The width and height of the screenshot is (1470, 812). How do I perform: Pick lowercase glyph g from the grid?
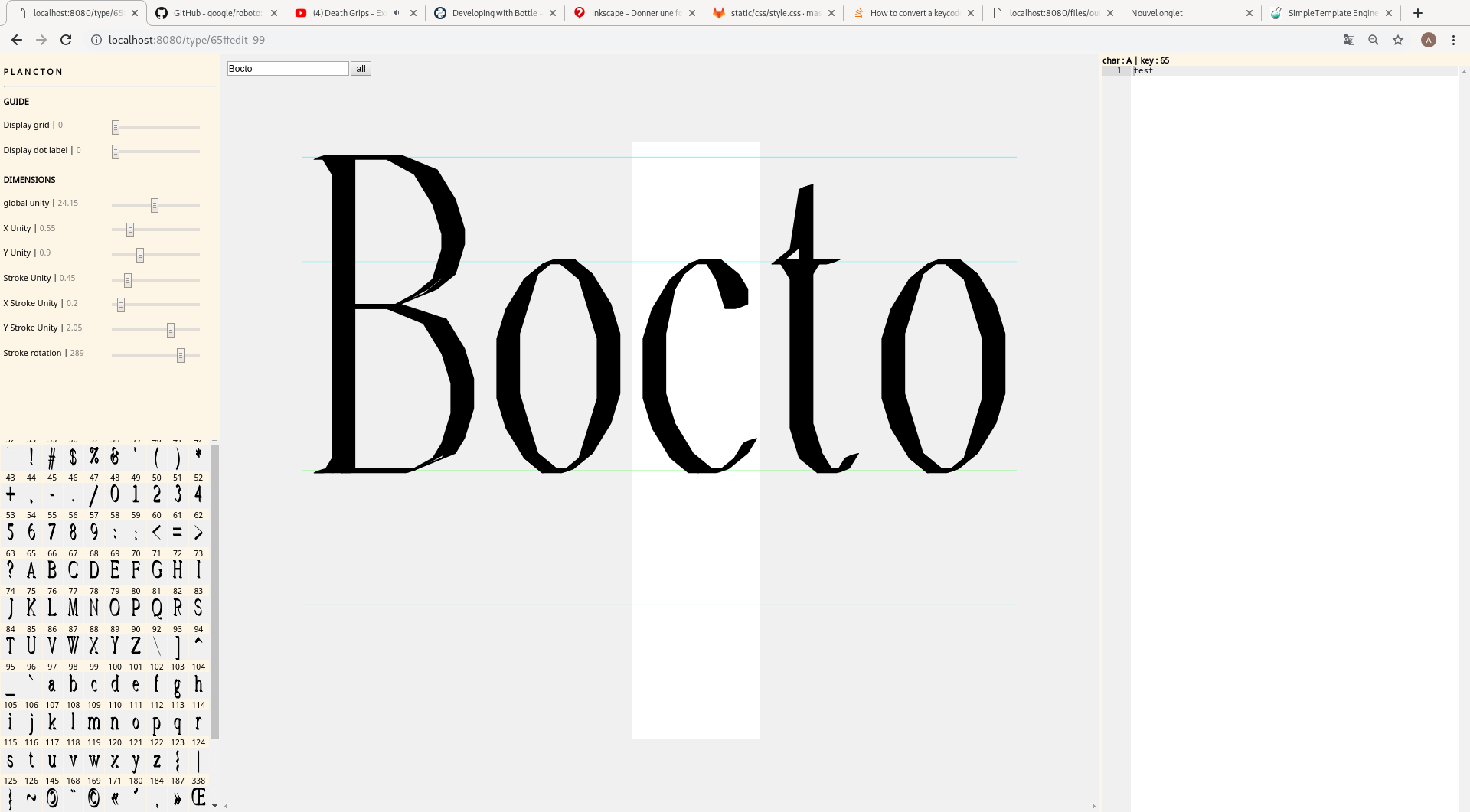coord(178,685)
